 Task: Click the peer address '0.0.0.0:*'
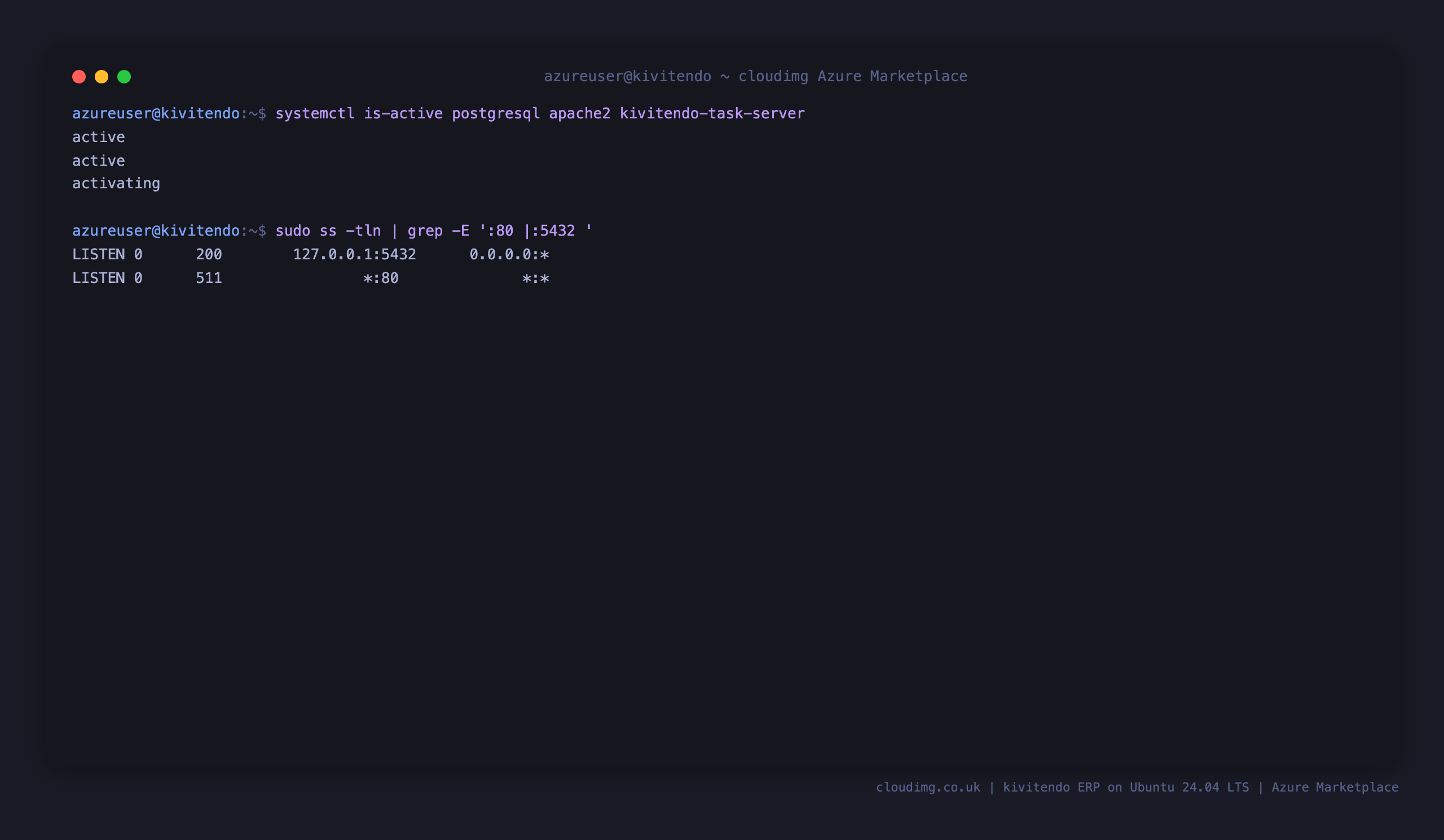[509, 254]
